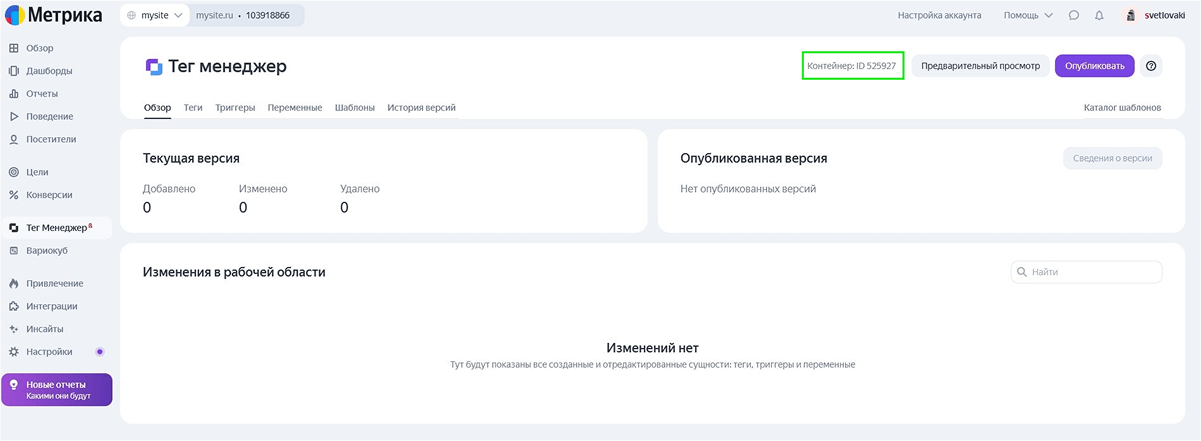Click the Инсайты sparkle icon
The height and width of the screenshot is (441, 1201).
point(14,329)
